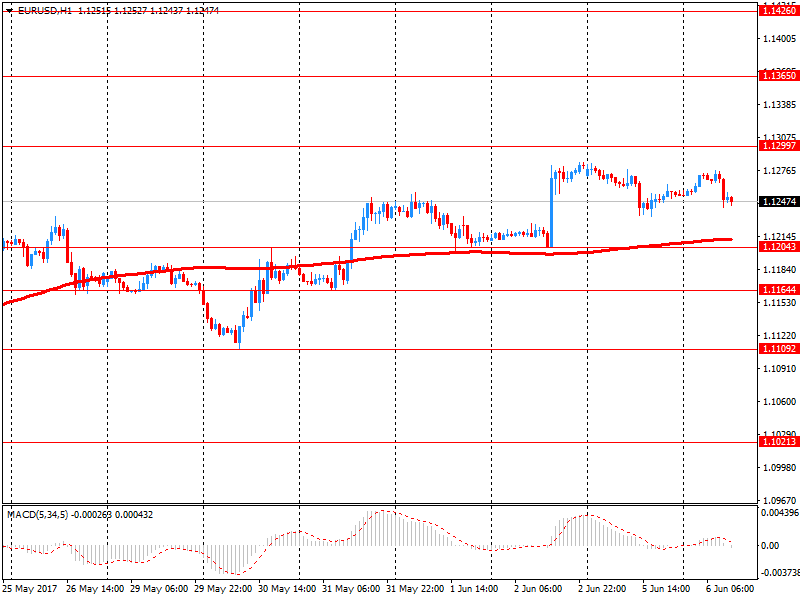Click the 29 May 22:00 time label
This screenshot has height=600, width=800.
point(223,589)
